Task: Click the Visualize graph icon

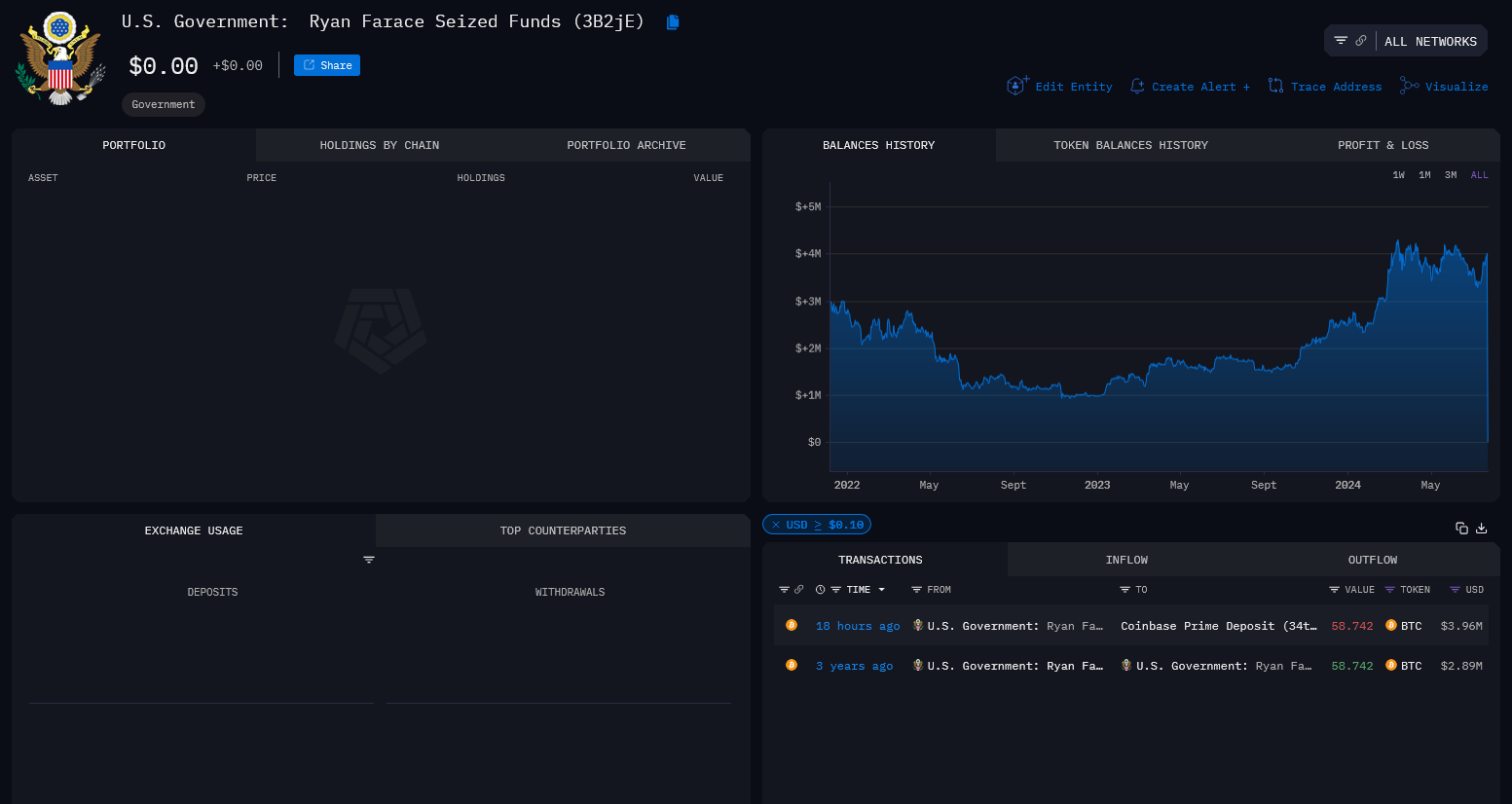Action: point(1409,86)
